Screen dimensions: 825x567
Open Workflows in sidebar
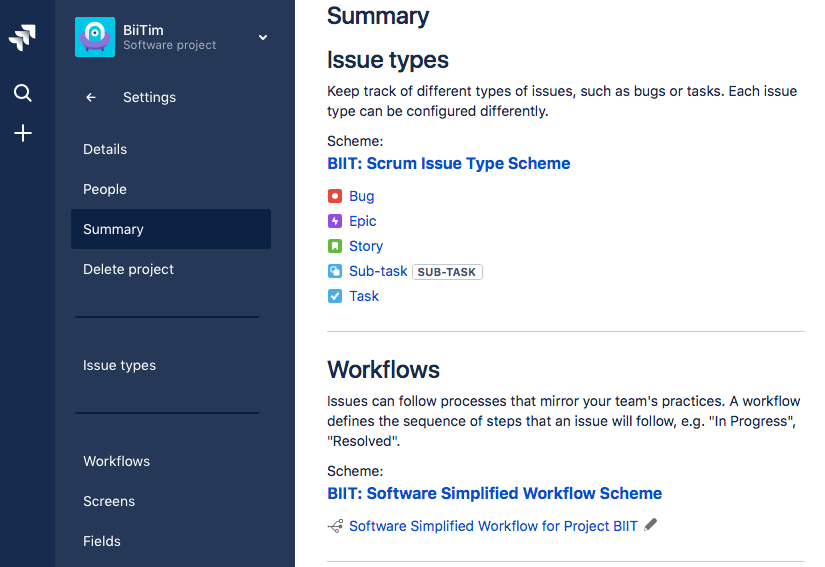tap(116, 461)
